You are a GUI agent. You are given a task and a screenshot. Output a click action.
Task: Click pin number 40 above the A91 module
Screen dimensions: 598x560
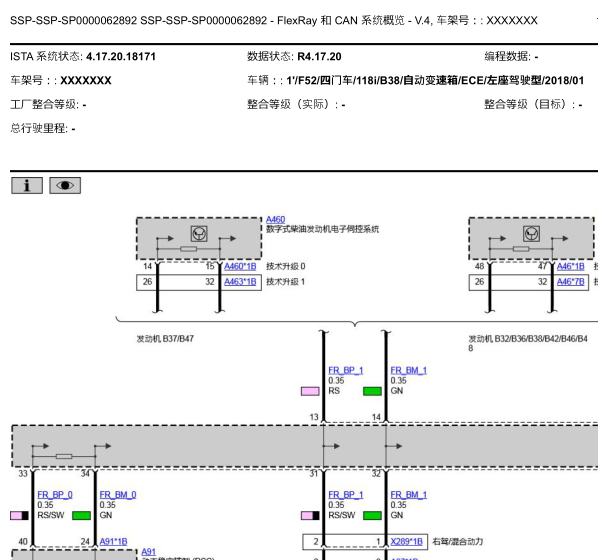(23, 542)
